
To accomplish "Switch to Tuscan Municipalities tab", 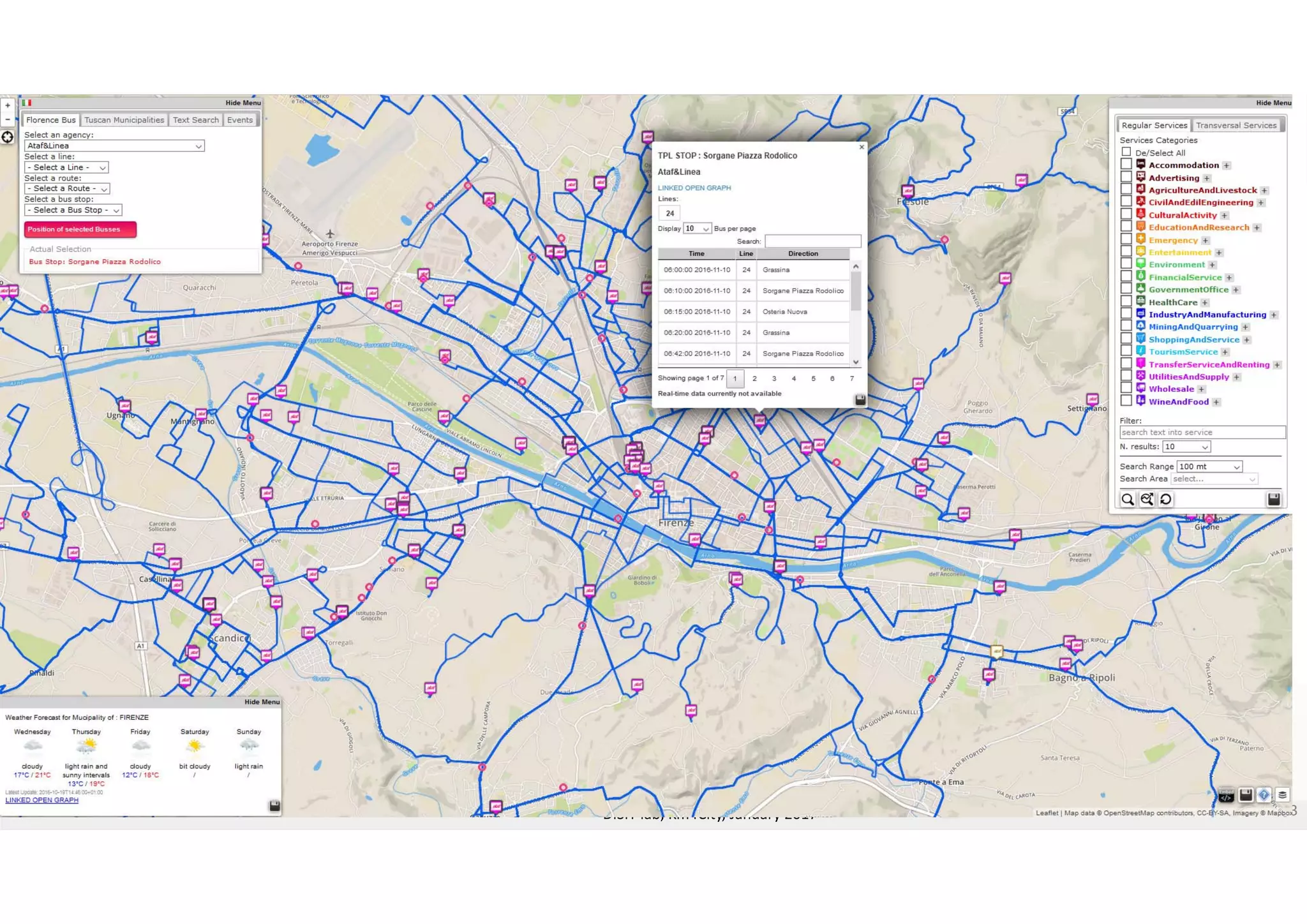I will point(124,120).
